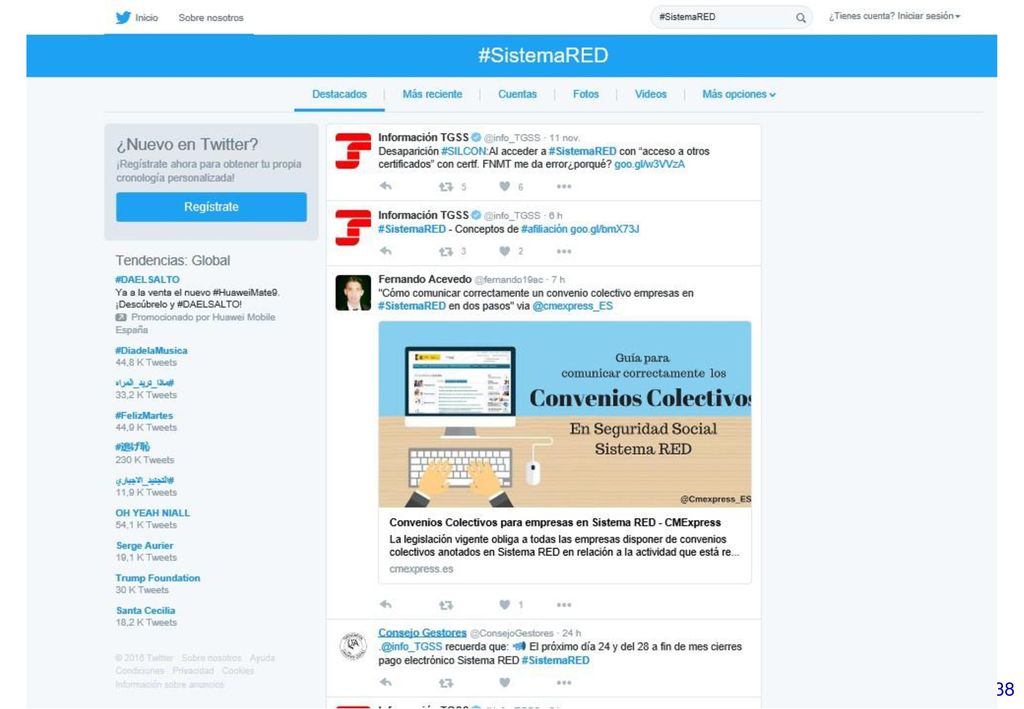Open the @cmexpress_ES mention

(x=573, y=306)
